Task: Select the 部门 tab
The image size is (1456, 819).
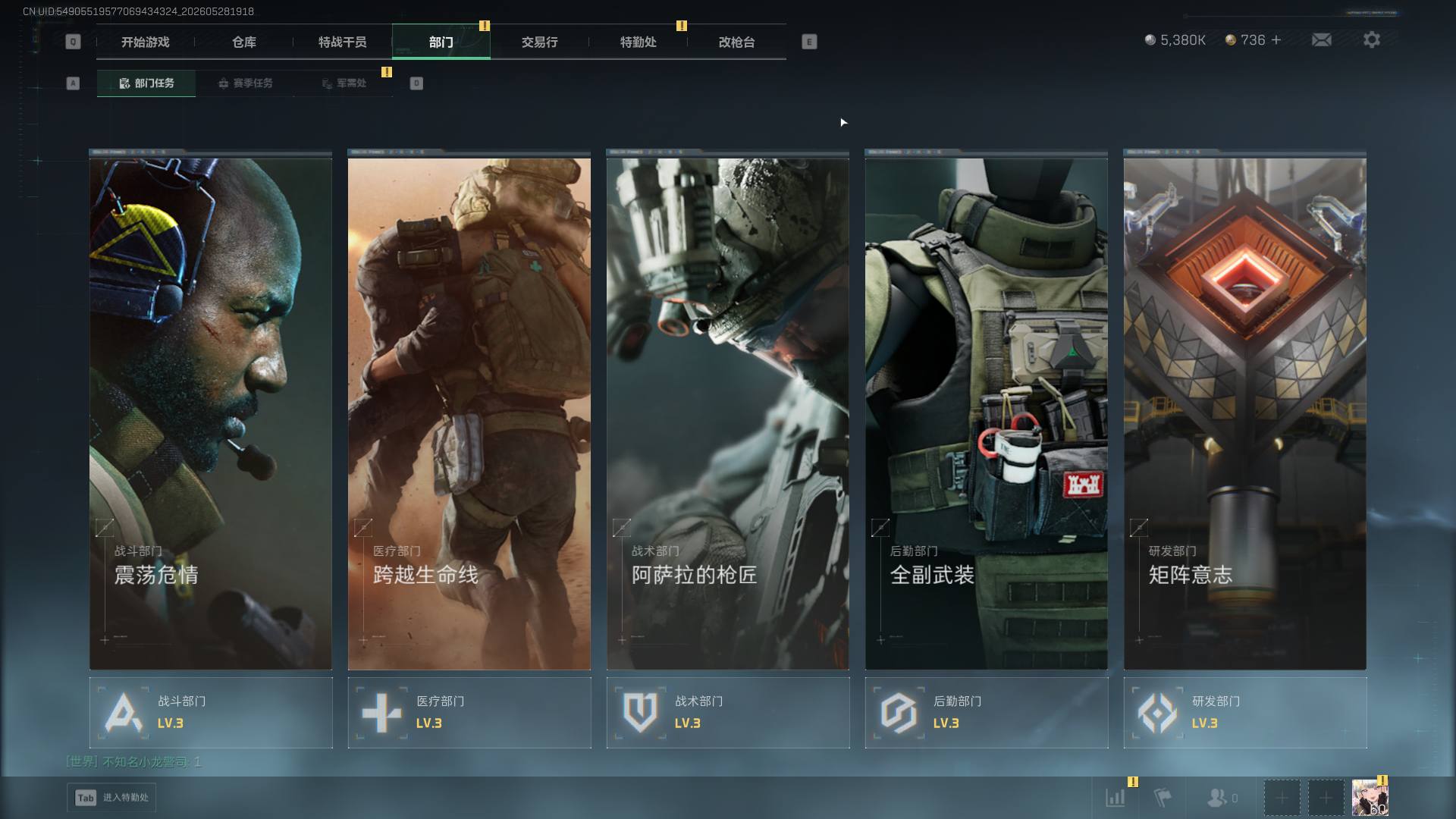Action: coord(441,42)
